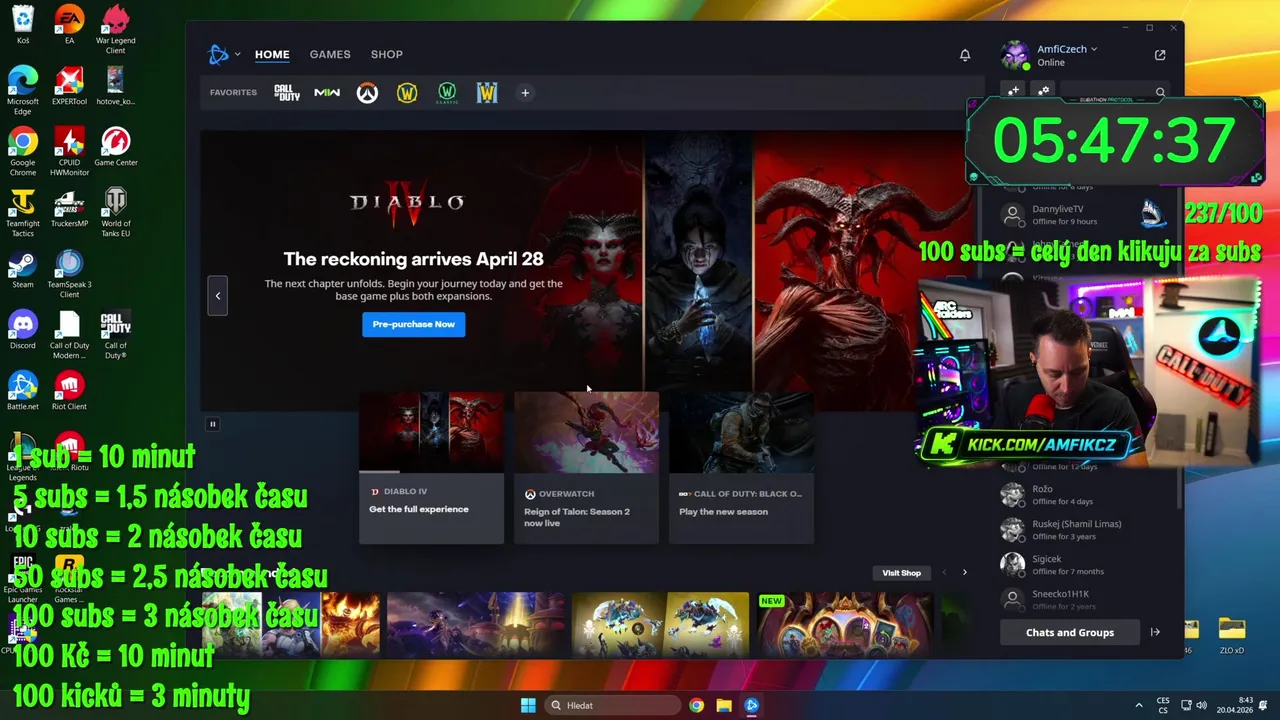This screenshot has width=1280, height=720.
Task: Pop out the social panel window
Action: [1160, 55]
